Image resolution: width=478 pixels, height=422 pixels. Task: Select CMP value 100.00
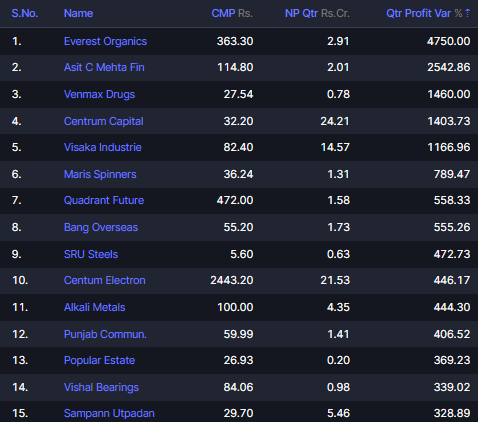coord(235,307)
